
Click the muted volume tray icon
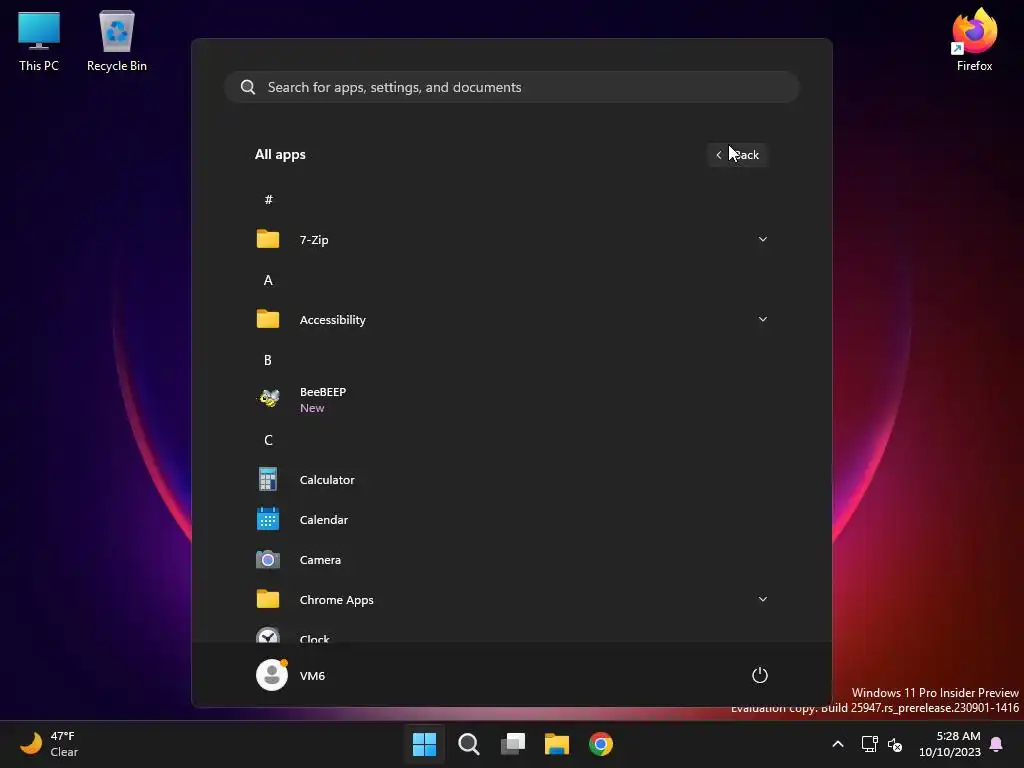(895, 744)
